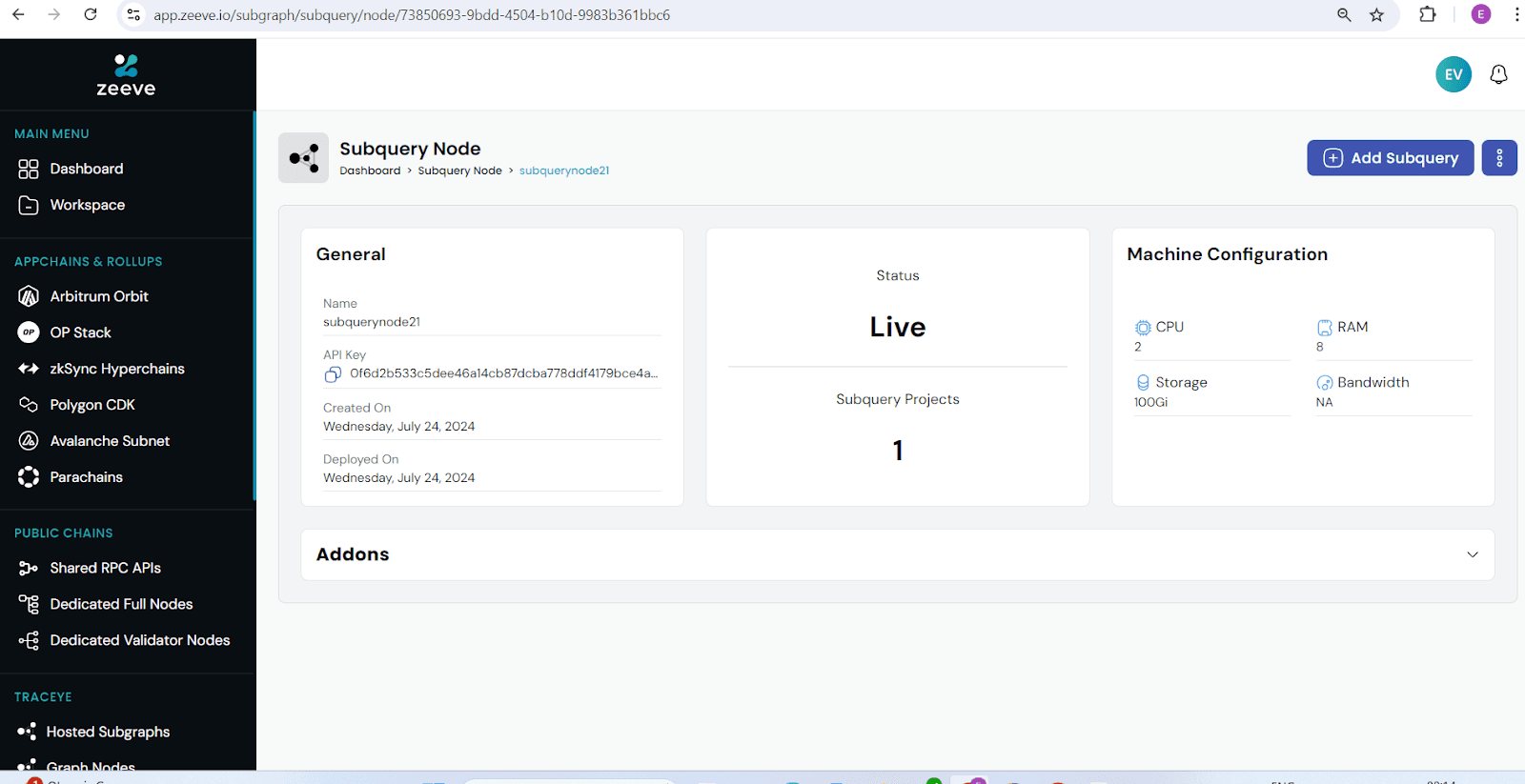
Task: Click the Subquery Projects count 1
Action: pos(898,451)
